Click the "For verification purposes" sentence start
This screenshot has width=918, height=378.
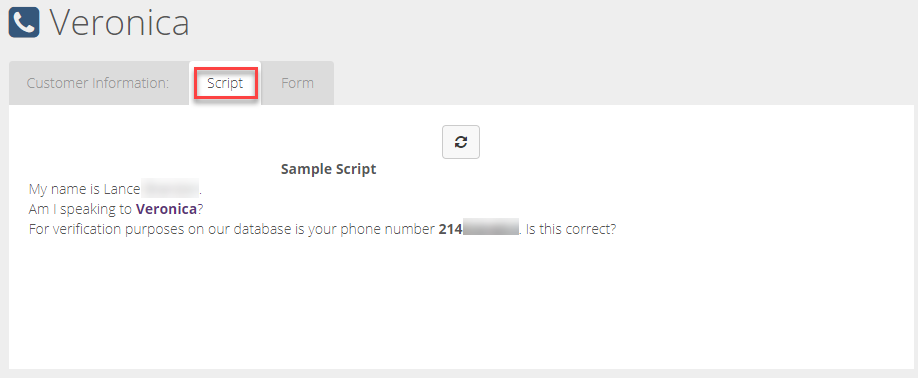(x=94, y=229)
